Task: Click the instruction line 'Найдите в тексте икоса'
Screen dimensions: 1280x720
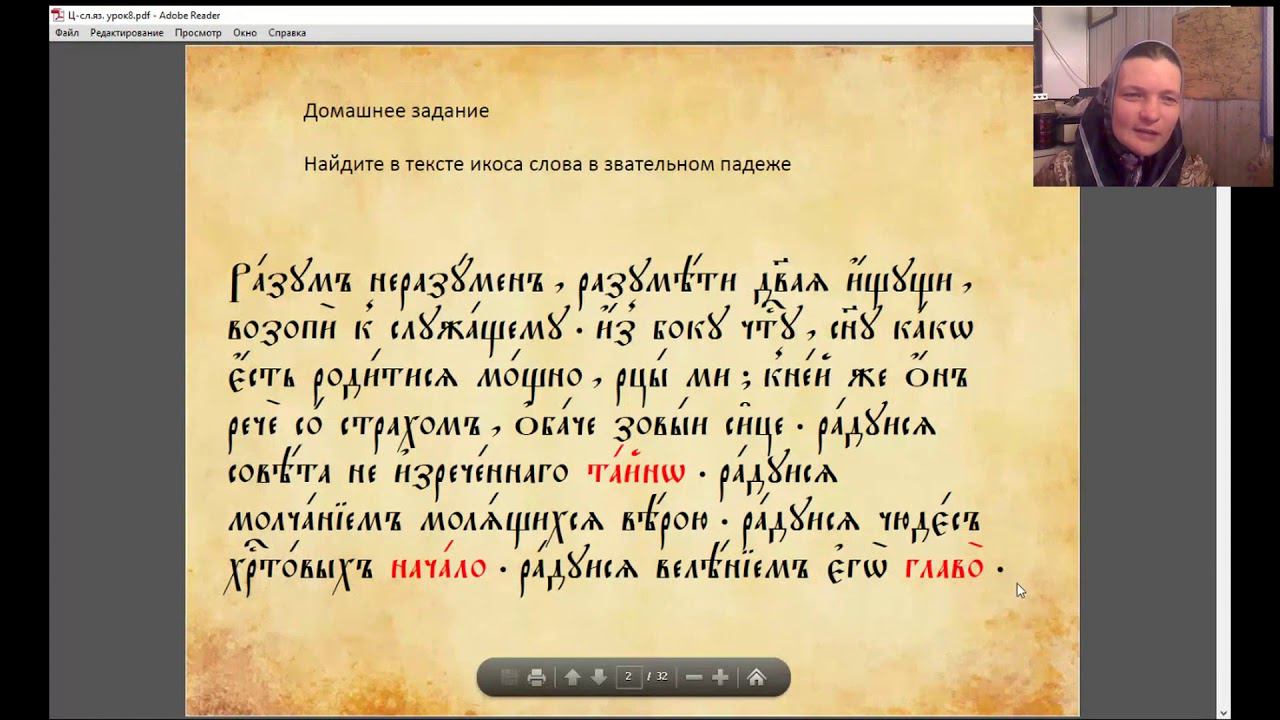Action: click(x=547, y=164)
